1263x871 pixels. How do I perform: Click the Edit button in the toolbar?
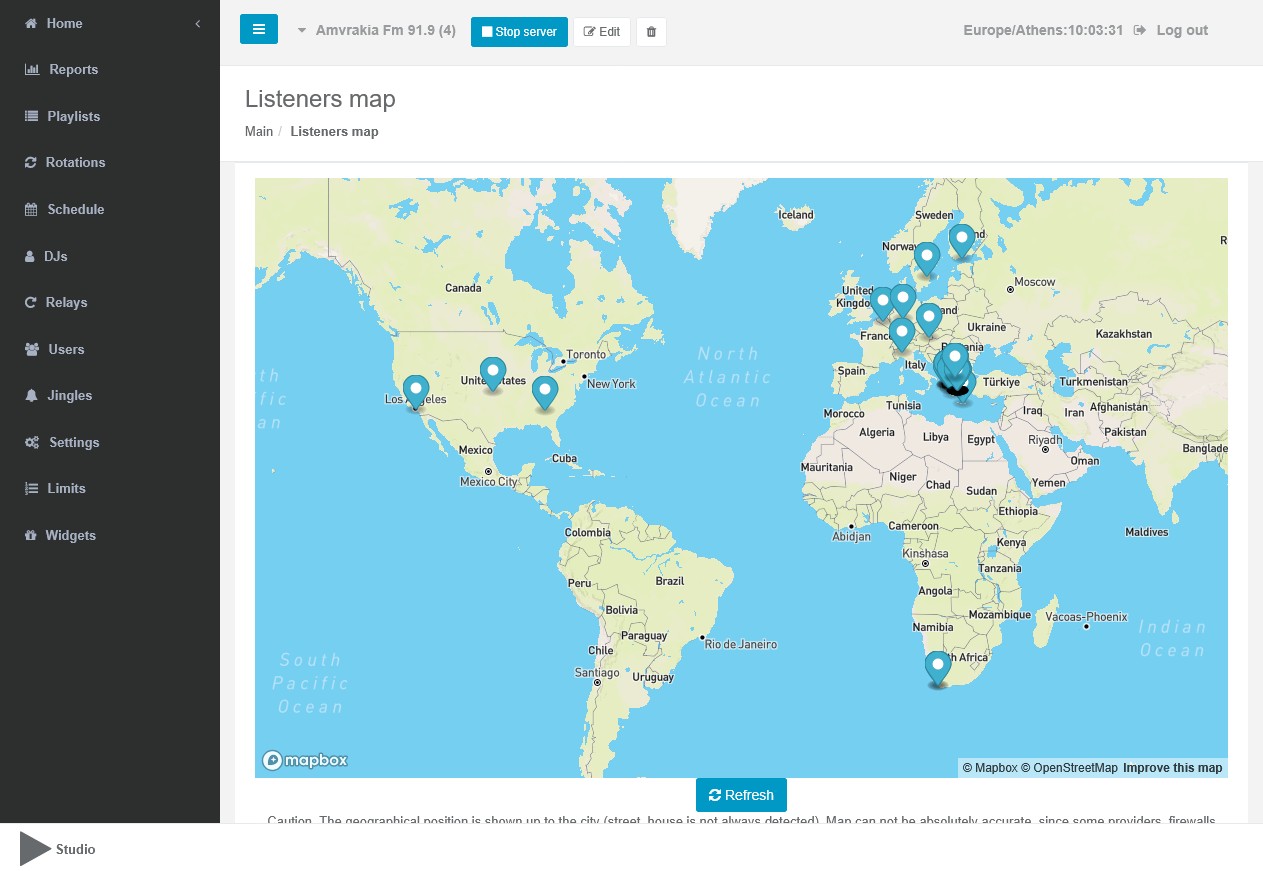click(601, 32)
